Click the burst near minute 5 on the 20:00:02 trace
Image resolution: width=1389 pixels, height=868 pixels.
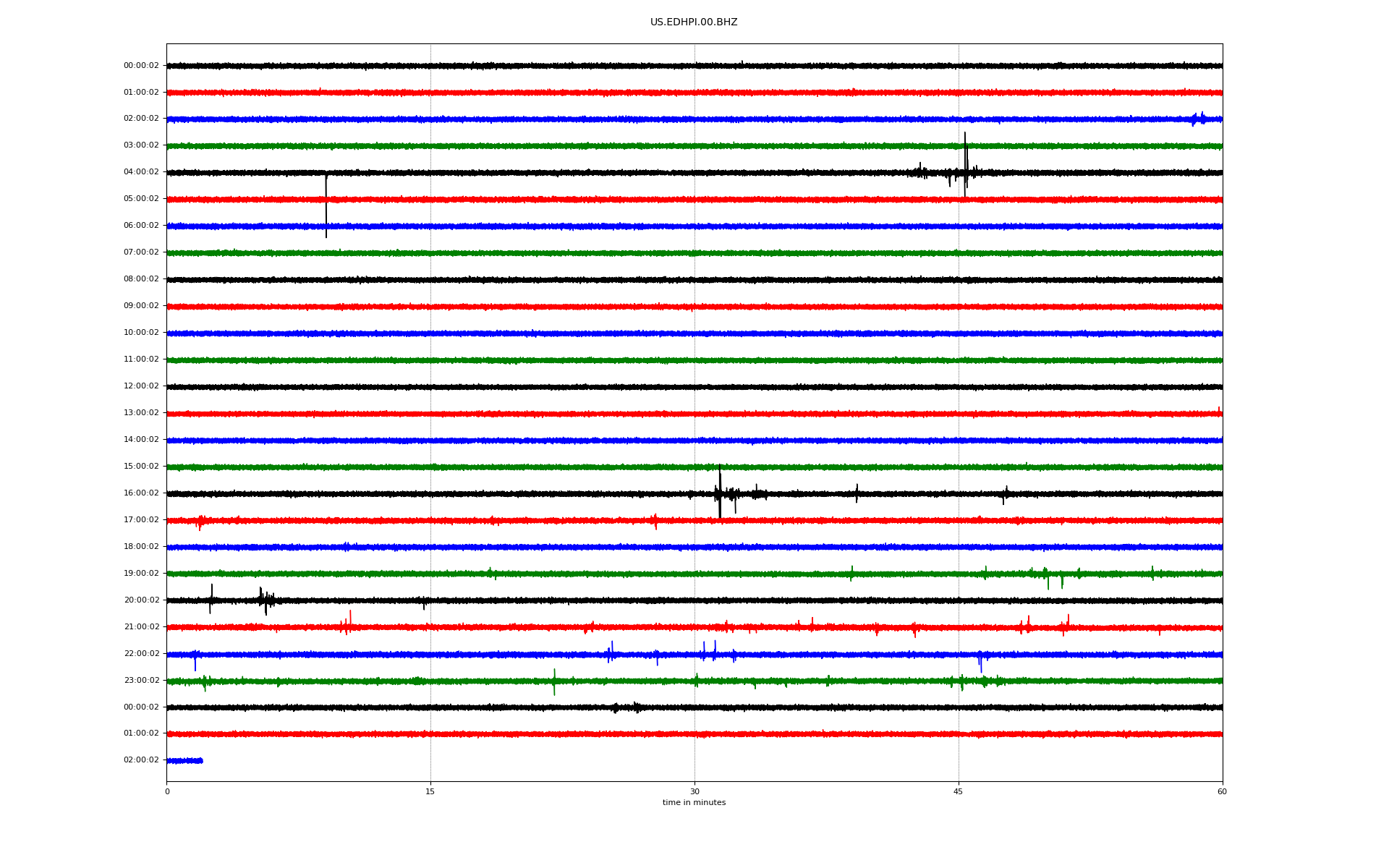click(x=266, y=600)
